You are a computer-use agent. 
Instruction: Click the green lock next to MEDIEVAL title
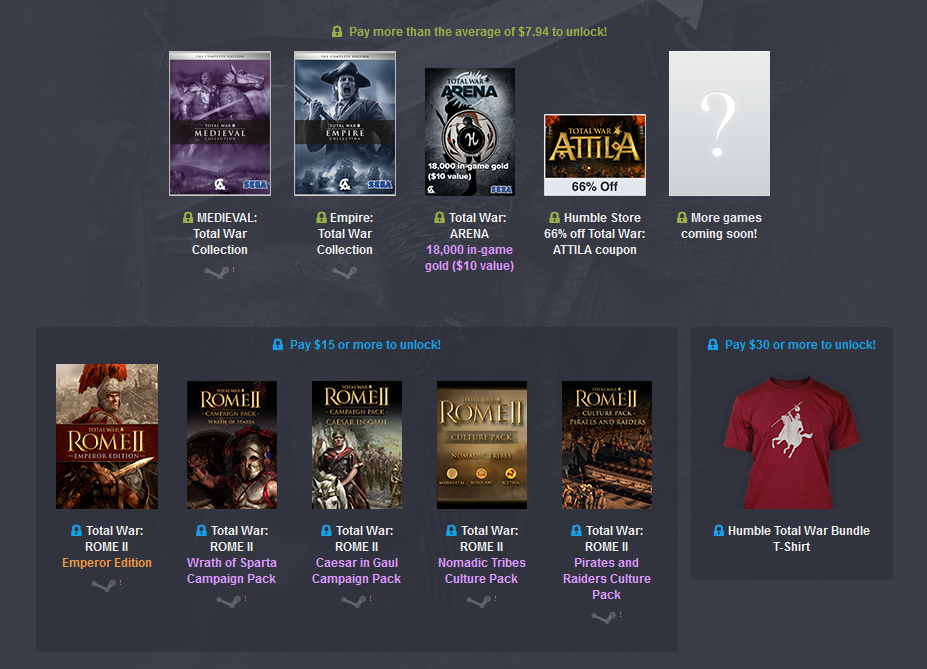pos(188,217)
